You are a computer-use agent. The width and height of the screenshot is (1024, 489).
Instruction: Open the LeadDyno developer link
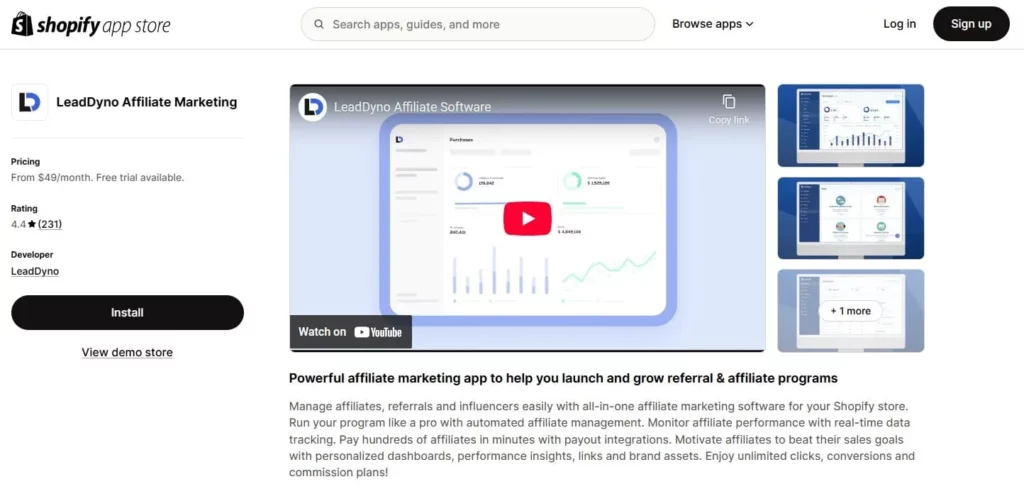click(35, 271)
